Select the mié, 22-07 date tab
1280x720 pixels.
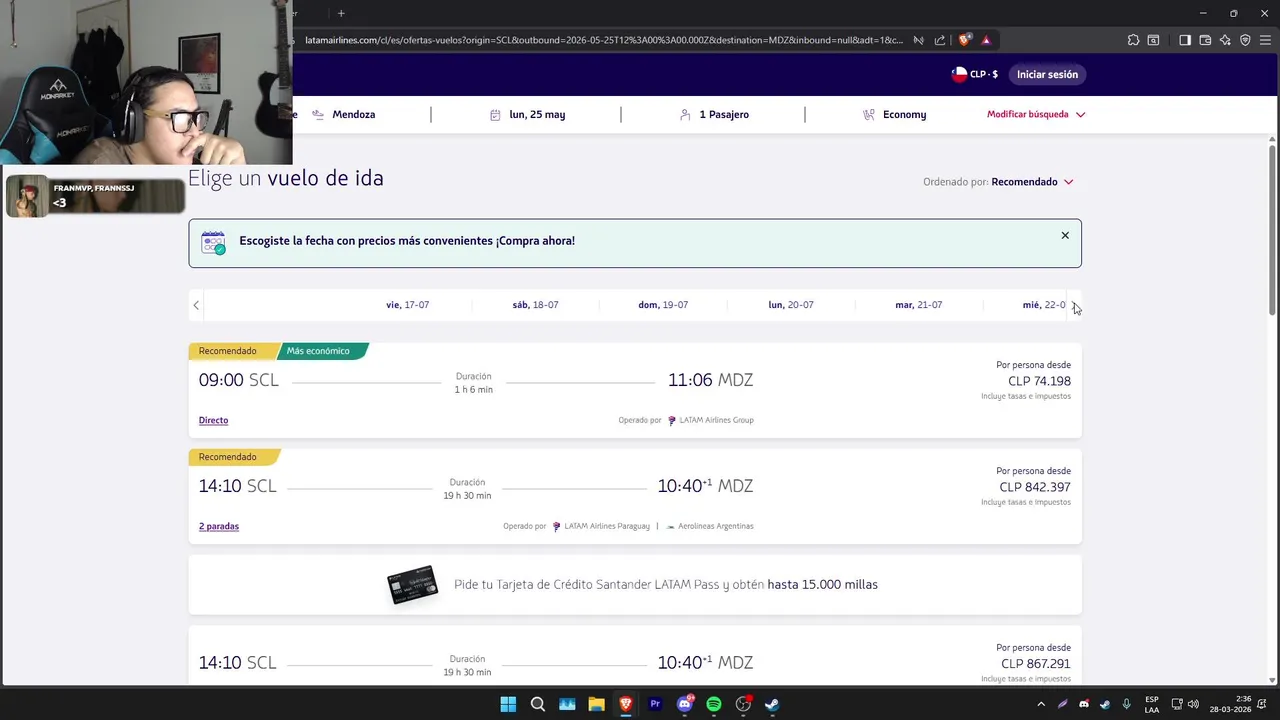coord(1044,305)
